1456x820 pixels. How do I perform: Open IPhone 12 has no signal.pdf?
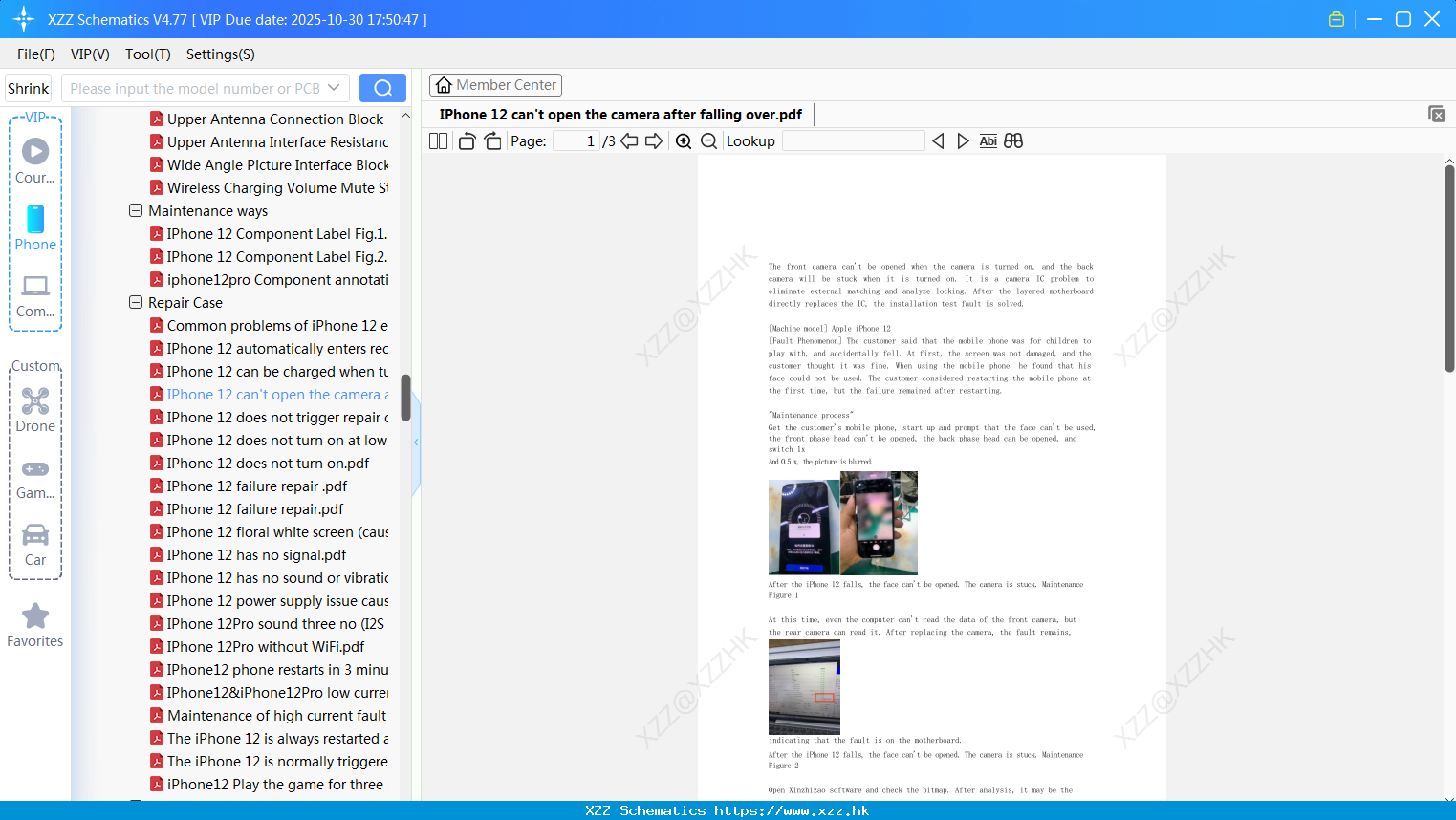coord(249,554)
